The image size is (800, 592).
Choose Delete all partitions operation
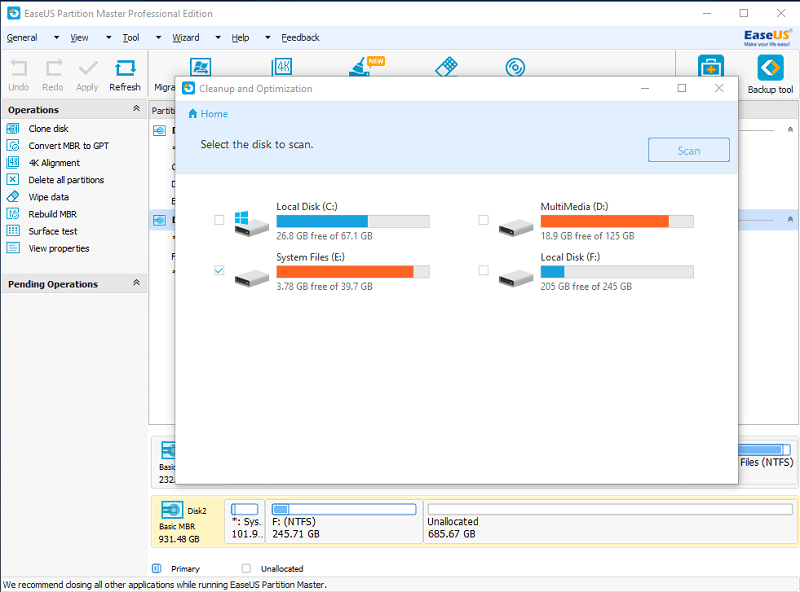click(66, 180)
